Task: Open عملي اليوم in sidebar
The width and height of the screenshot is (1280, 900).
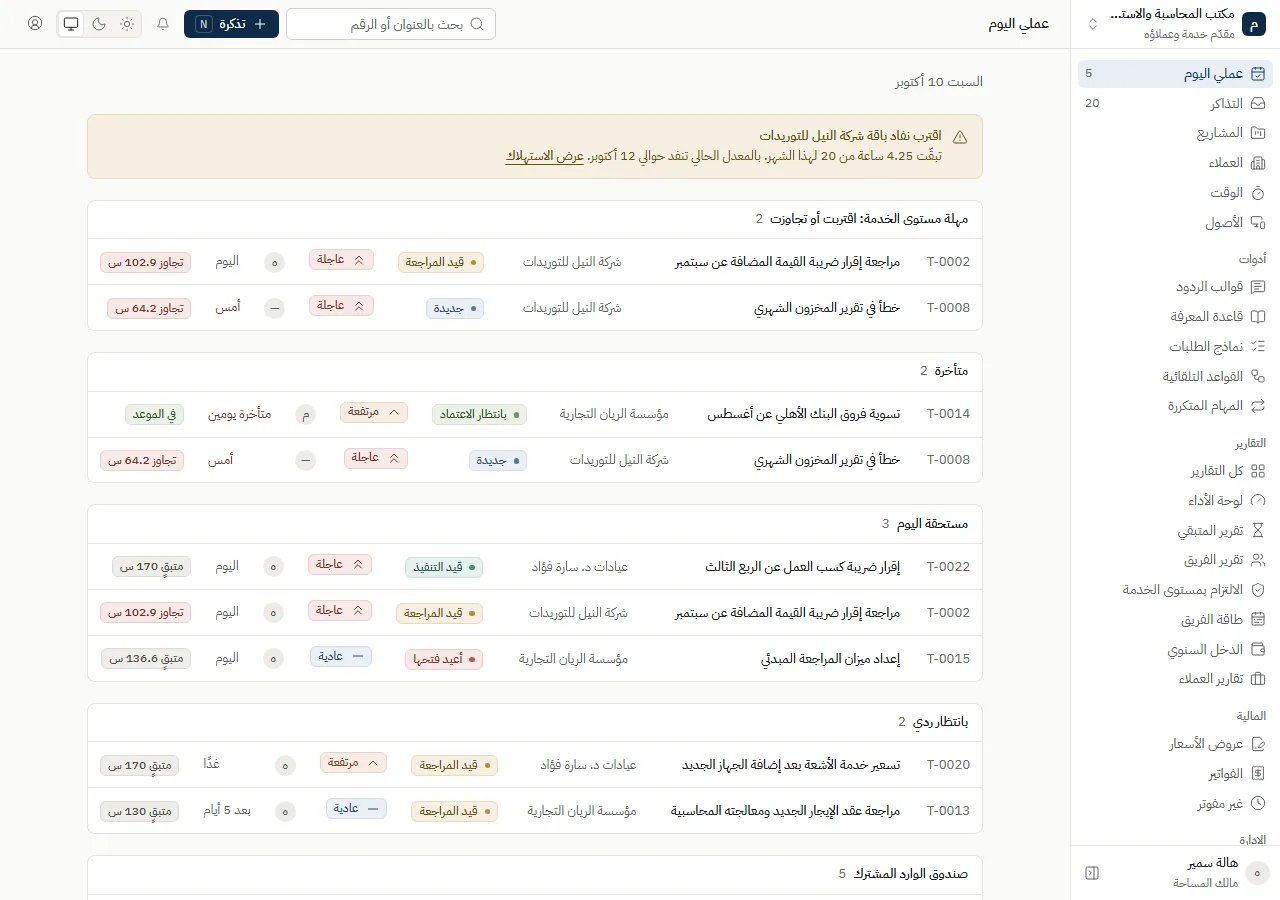Action: (1175, 73)
